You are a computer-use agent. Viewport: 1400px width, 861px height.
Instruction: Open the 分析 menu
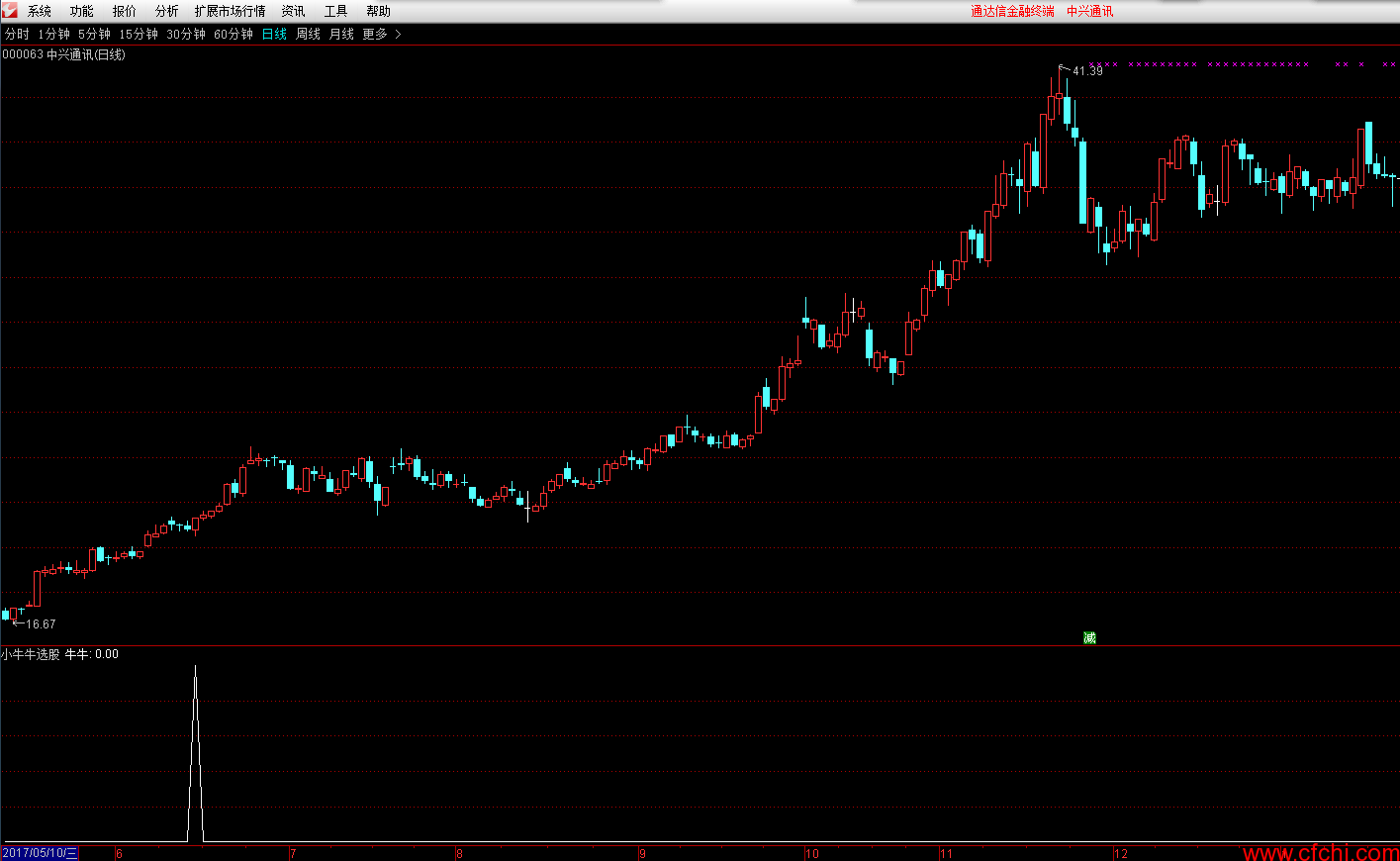click(167, 11)
